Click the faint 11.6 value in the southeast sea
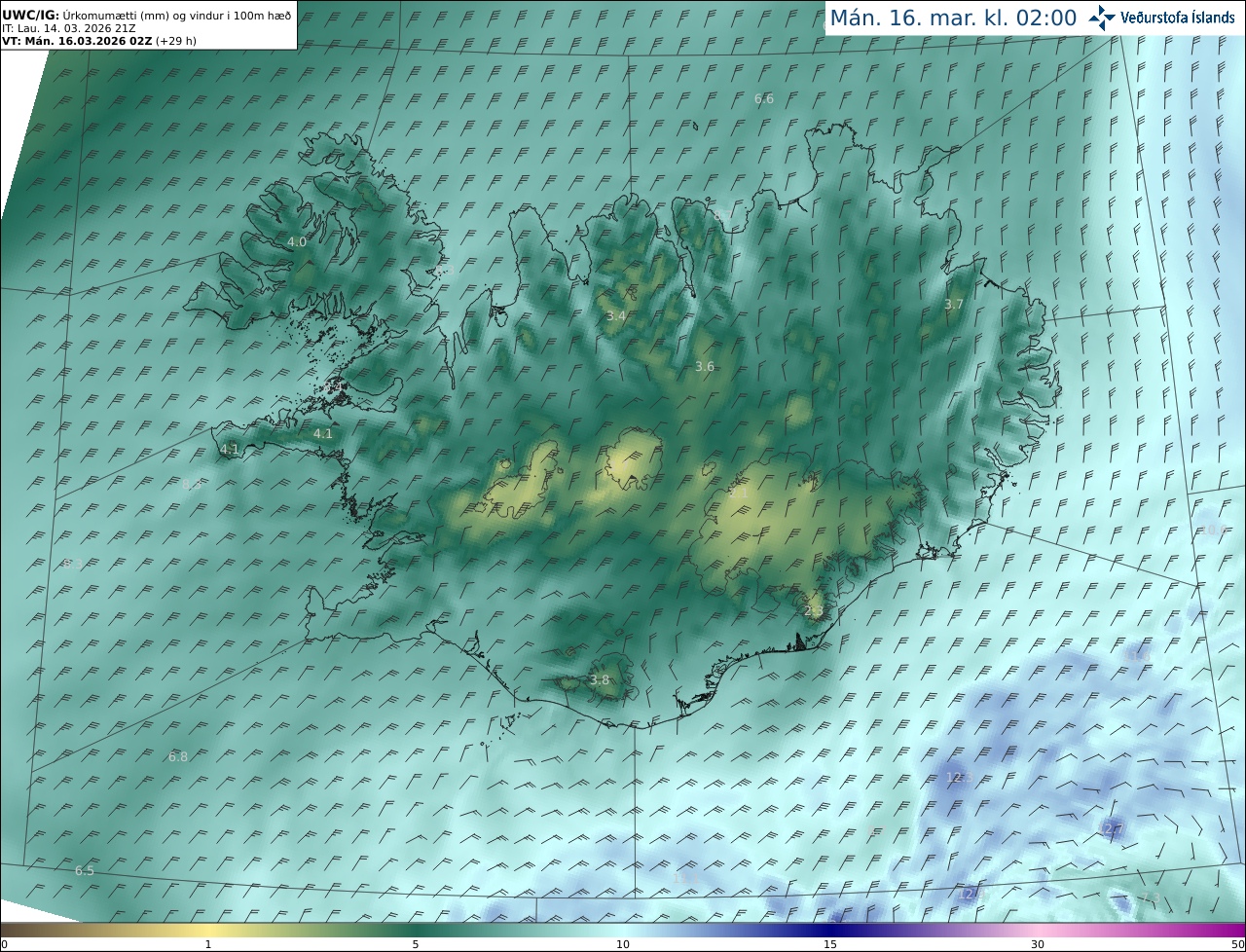The height and width of the screenshot is (952, 1246). [1137, 655]
